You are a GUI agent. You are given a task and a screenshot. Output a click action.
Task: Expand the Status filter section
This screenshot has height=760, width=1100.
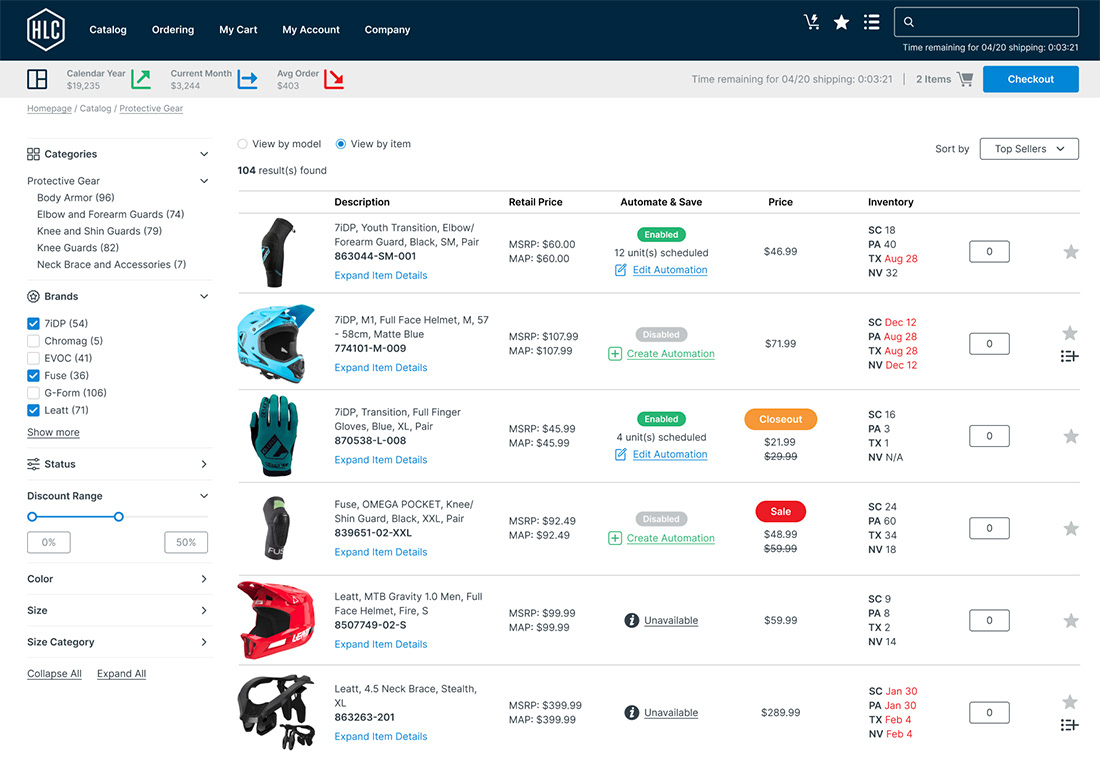(x=204, y=464)
